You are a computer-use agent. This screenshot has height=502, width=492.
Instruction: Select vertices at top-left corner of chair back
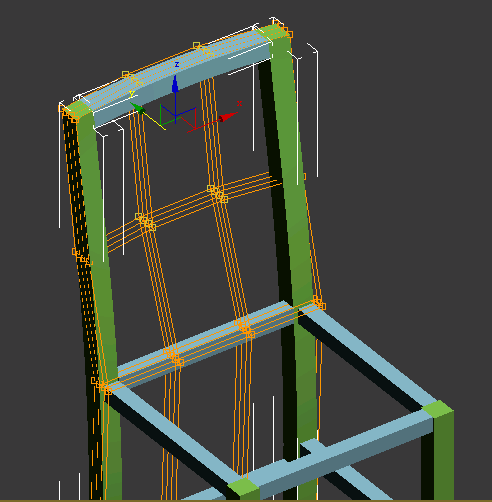pyautogui.click(x=68, y=112)
